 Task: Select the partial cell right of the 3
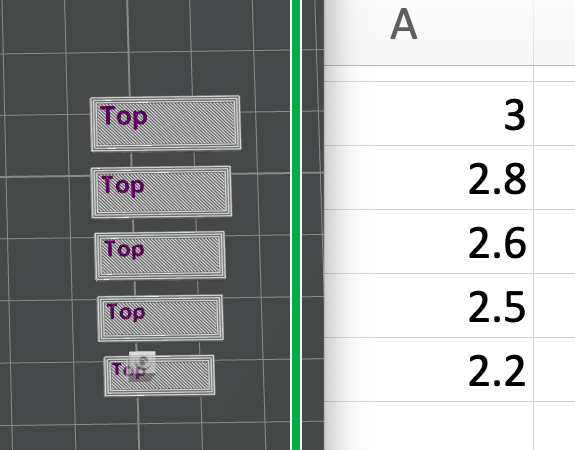[554, 114]
